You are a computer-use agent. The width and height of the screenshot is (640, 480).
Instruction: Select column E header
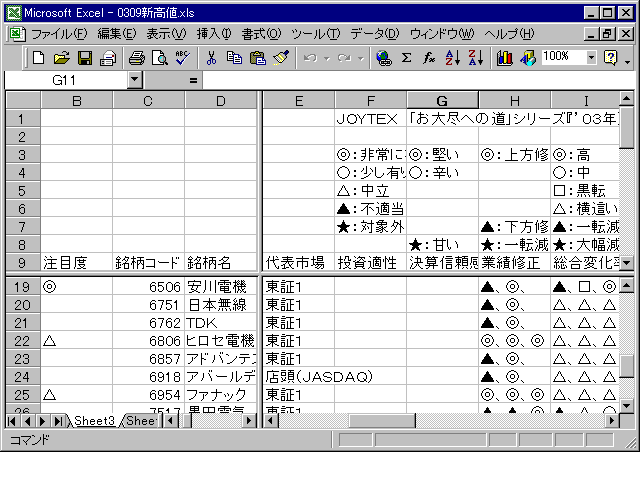pos(299,100)
